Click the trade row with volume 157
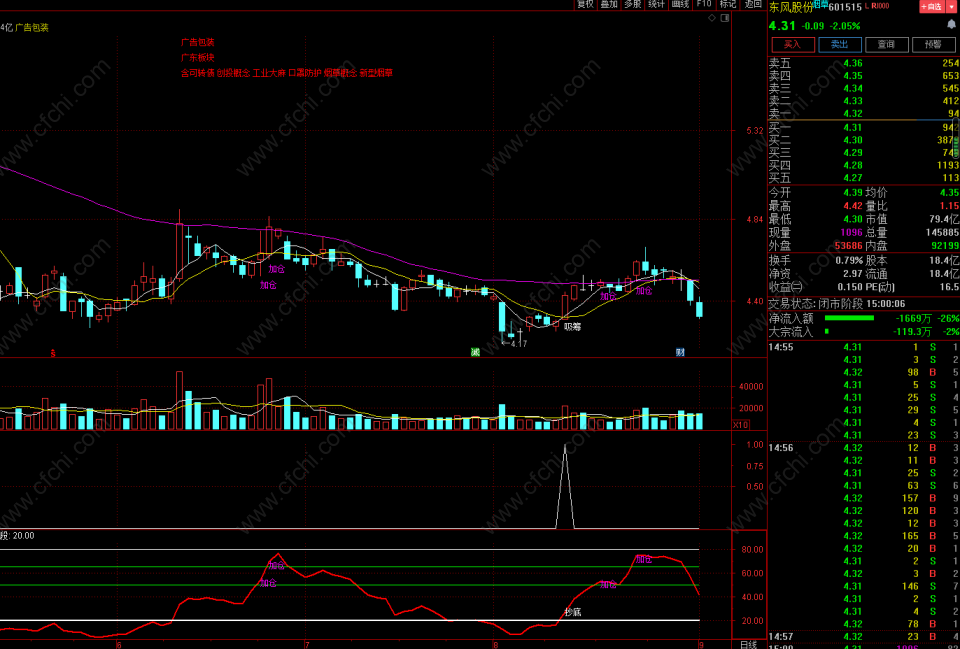 [863, 498]
